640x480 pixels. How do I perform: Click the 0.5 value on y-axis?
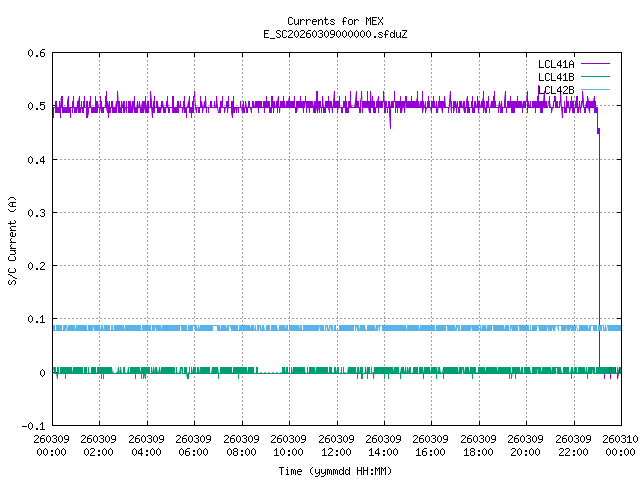[35, 106]
